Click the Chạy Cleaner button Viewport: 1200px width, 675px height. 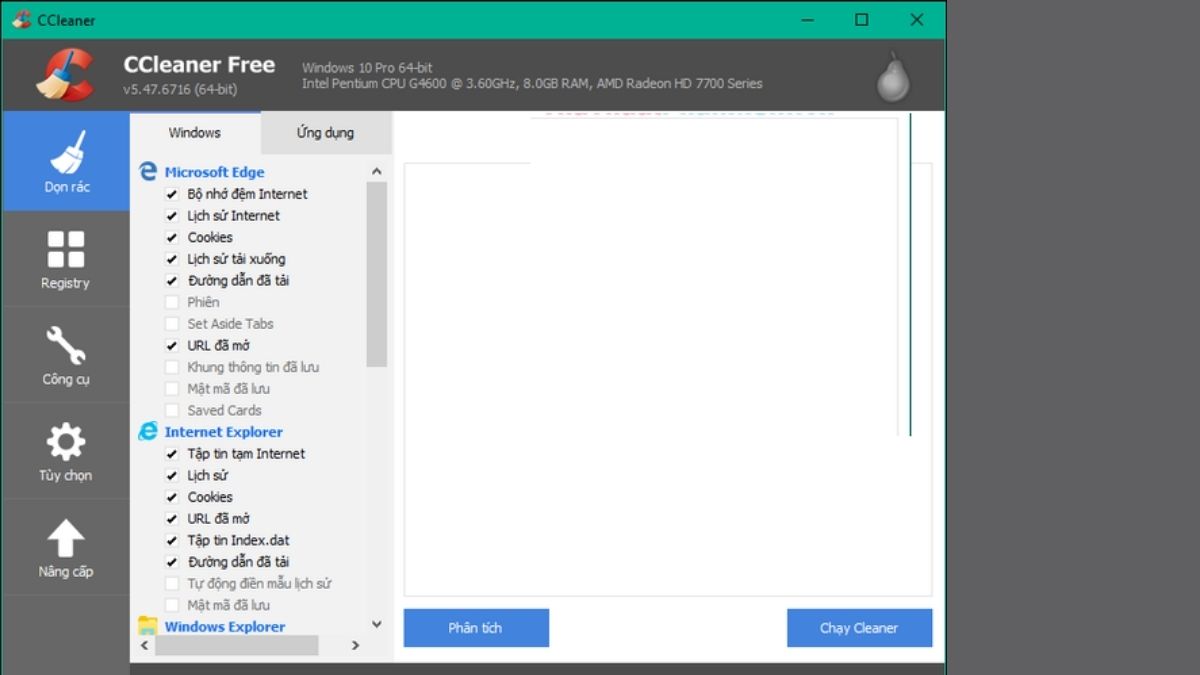[x=859, y=628]
